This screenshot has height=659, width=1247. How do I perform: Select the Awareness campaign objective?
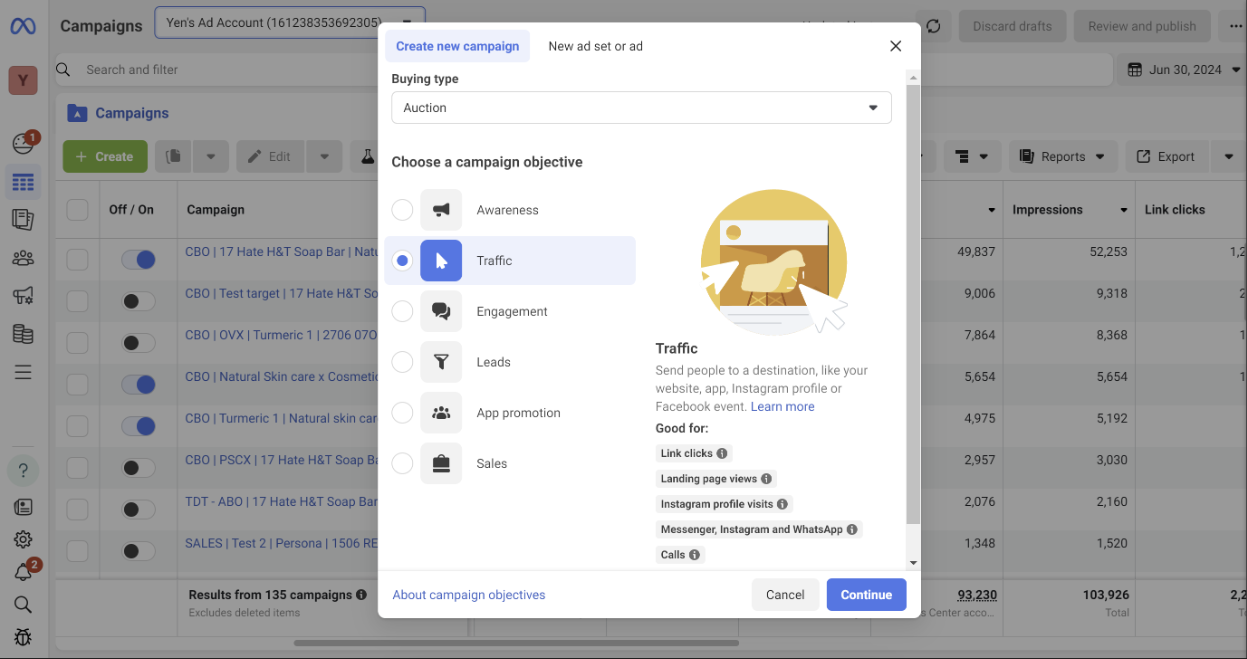[402, 210]
